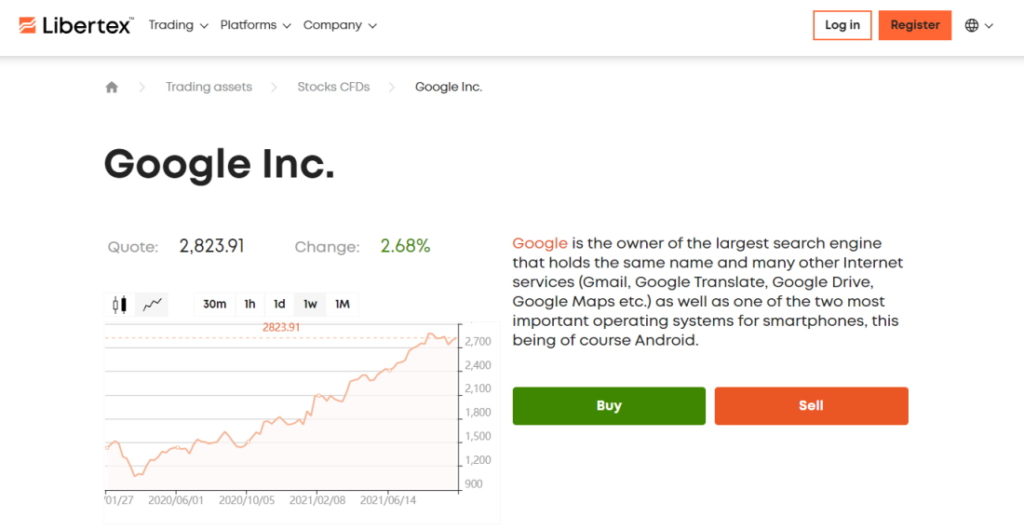Click the orange Sell button
Screen dimensions: 1024x531
click(811, 406)
